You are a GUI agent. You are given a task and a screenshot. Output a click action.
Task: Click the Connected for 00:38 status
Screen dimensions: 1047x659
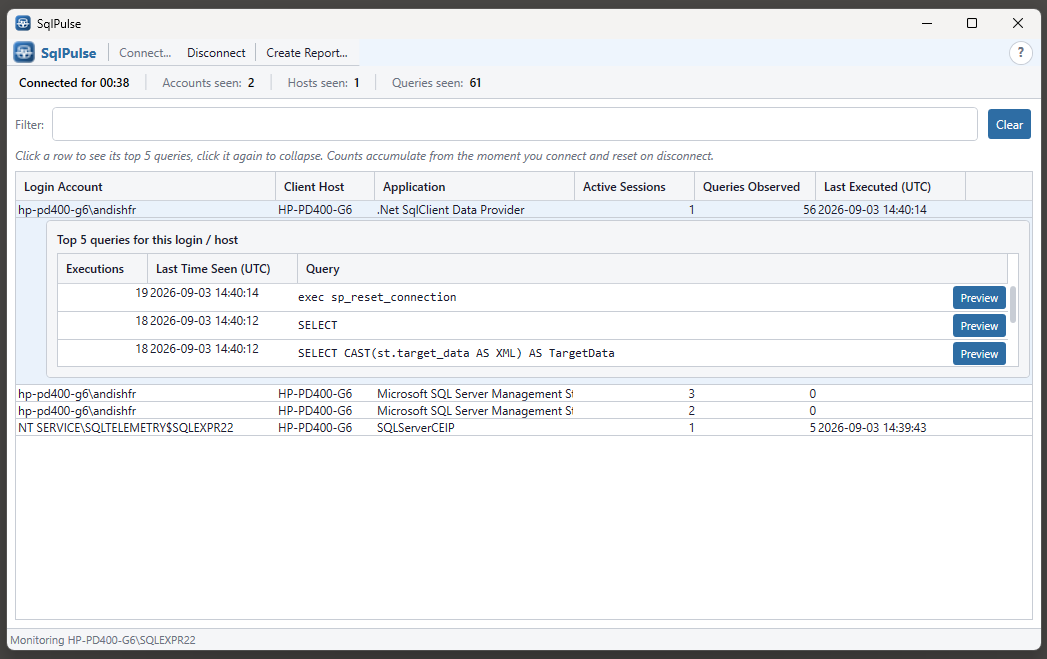point(74,83)
